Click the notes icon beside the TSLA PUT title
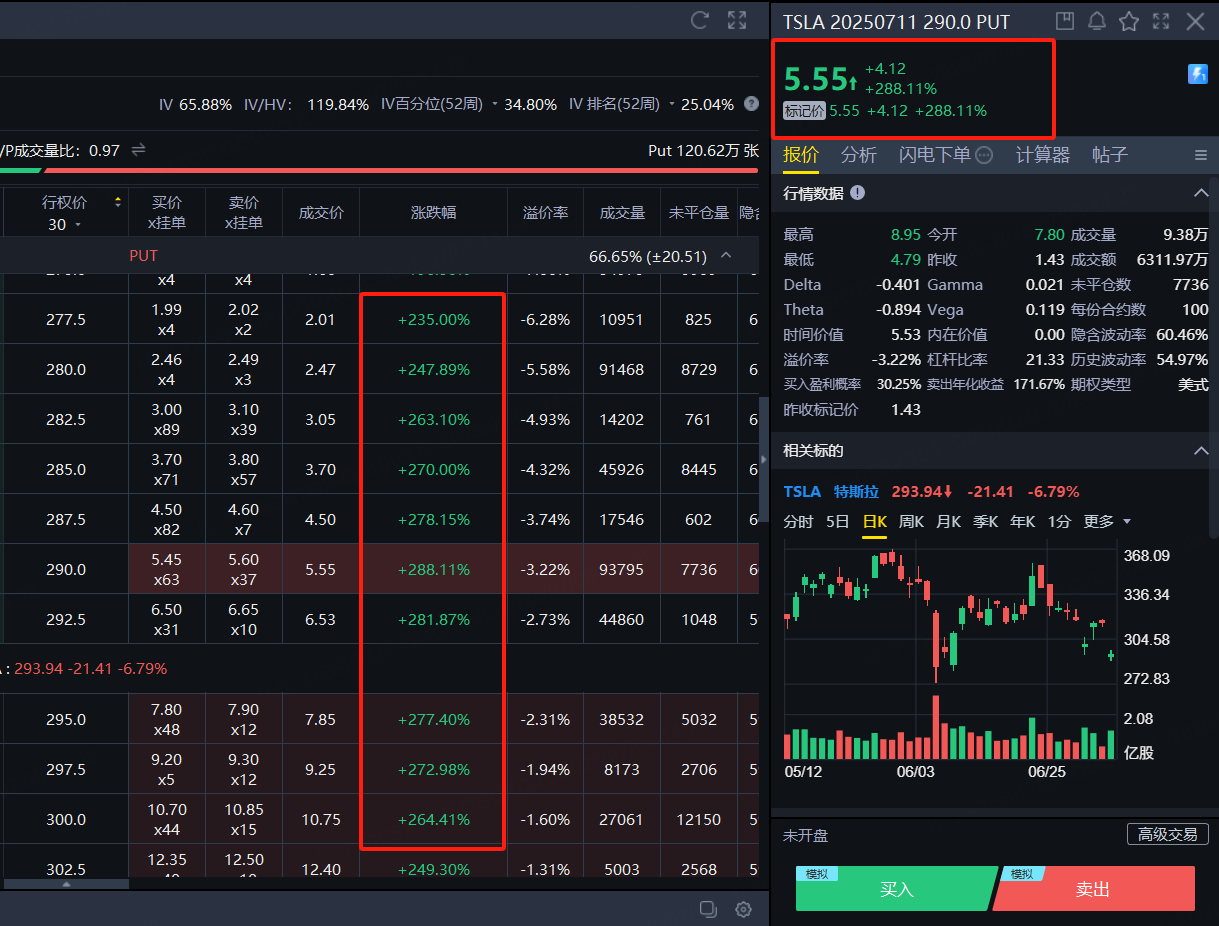Viewport: 1219px width, 926px height. 1065,21
